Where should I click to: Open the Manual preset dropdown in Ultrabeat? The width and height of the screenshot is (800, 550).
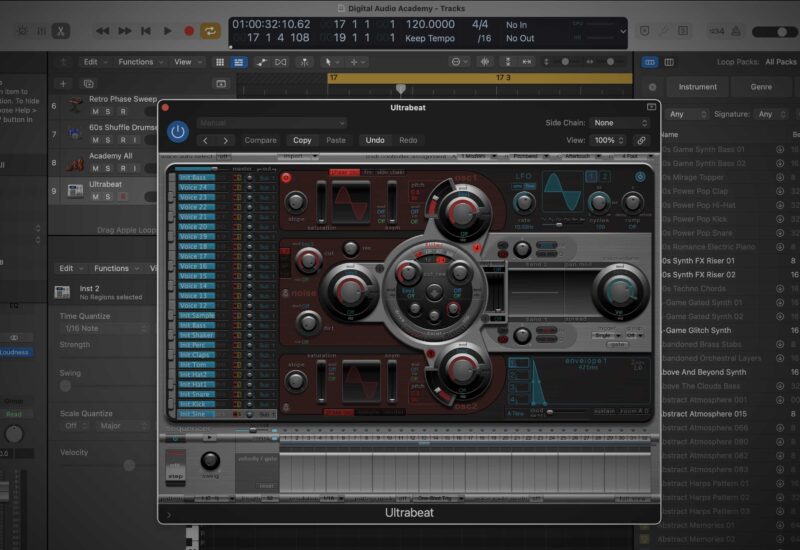click(x=272, y=123)
